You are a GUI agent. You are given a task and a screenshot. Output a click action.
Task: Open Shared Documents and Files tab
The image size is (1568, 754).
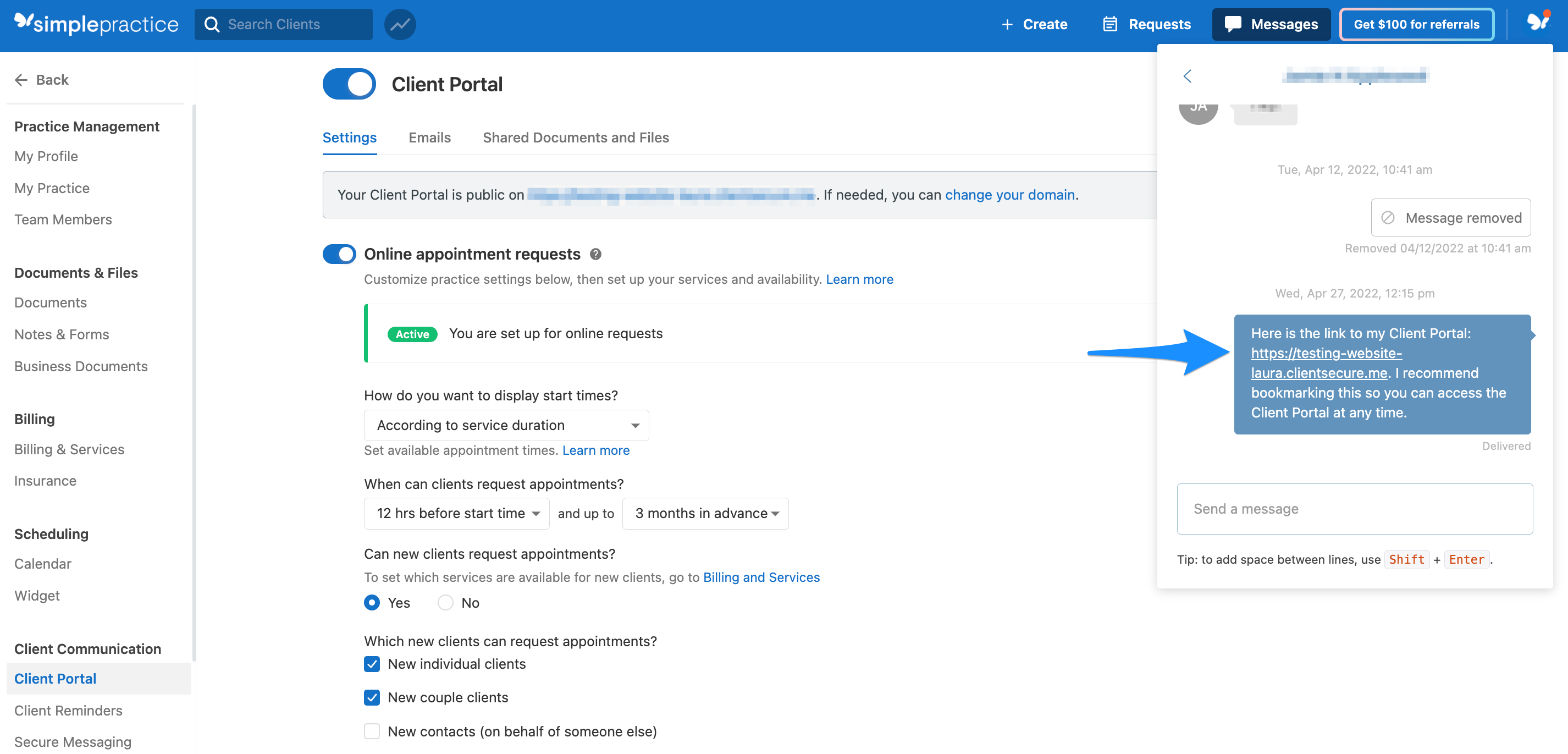(576, 137)
